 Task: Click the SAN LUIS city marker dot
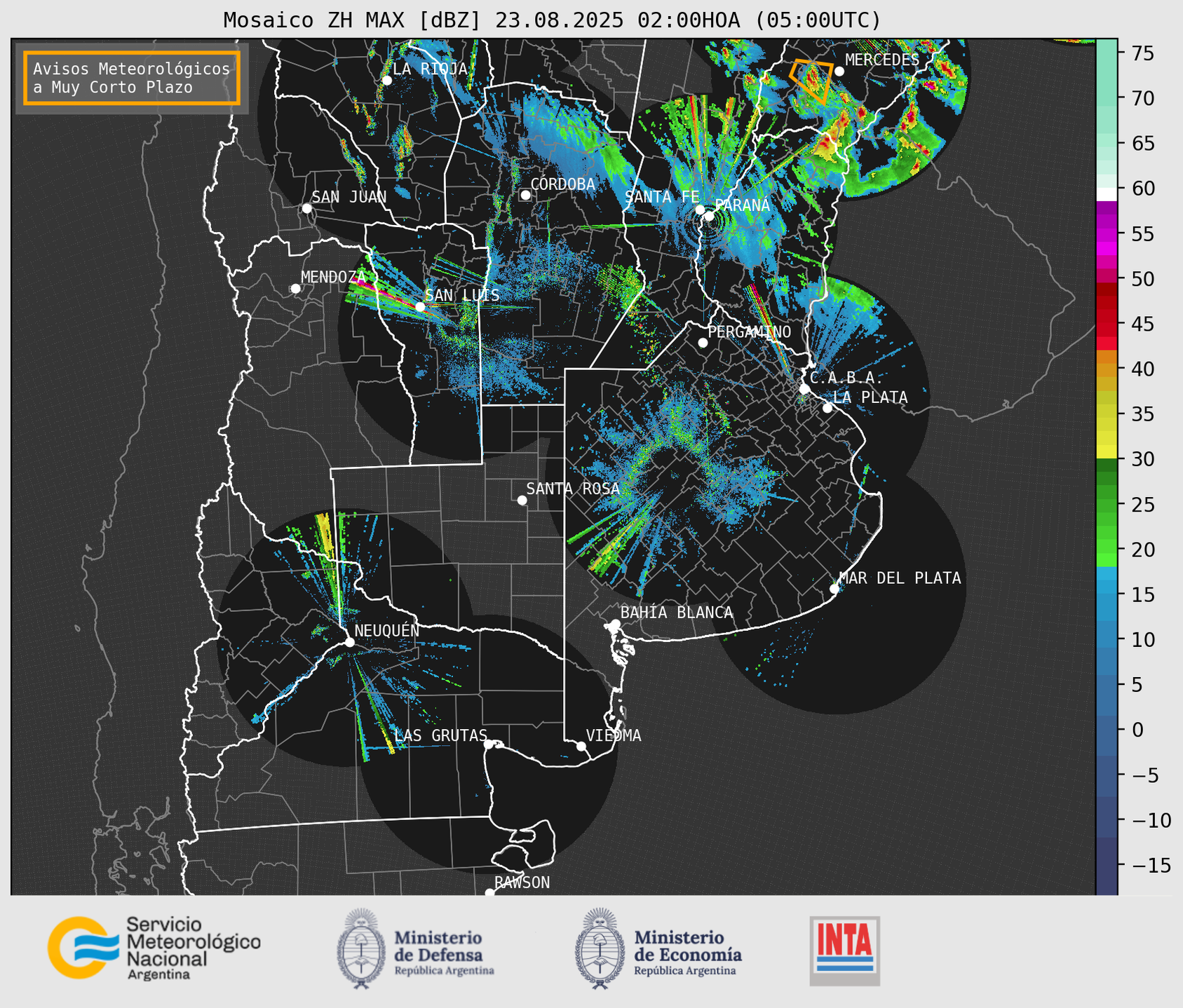(x=420, y=306)
